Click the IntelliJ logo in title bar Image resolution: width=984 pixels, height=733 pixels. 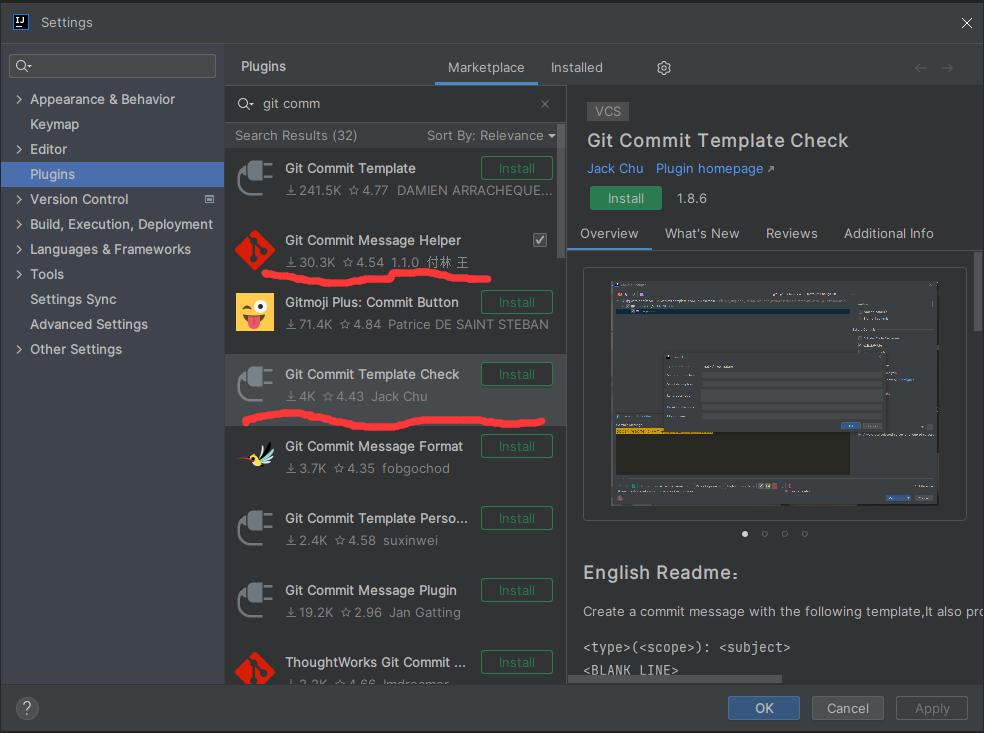(x=21, y=22)
